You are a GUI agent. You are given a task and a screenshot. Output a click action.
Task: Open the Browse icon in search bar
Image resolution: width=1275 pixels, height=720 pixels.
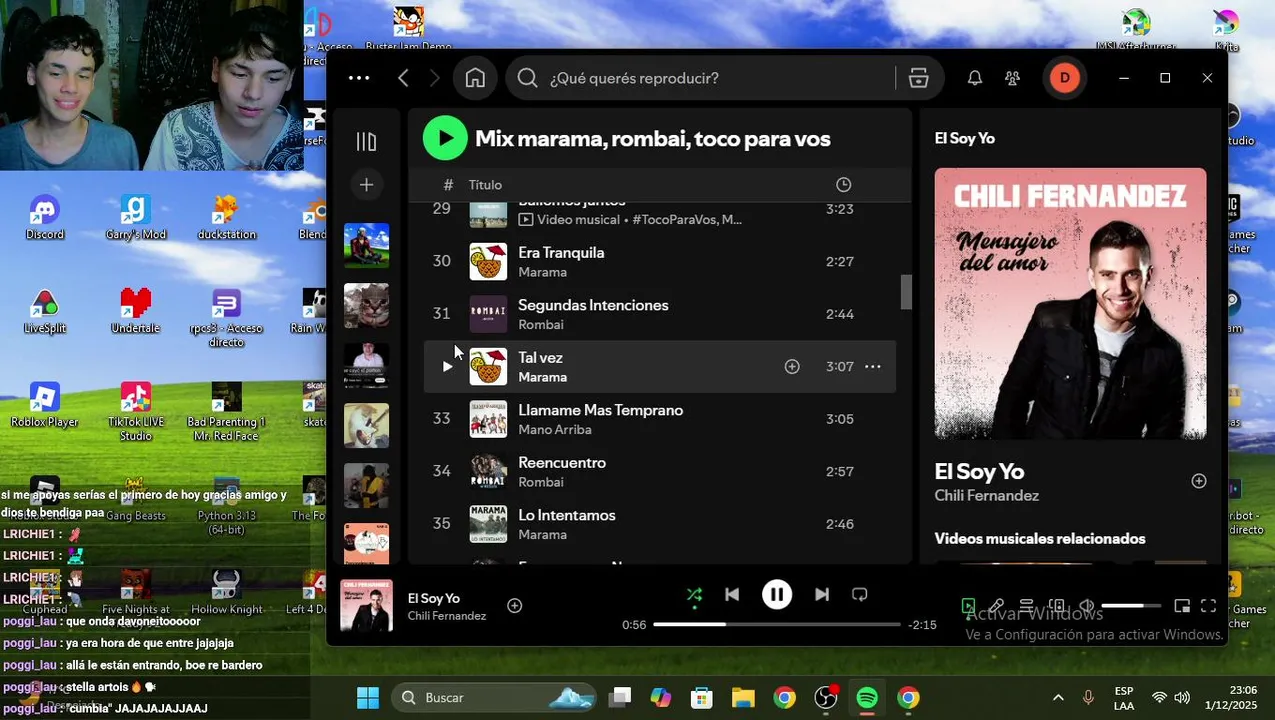[x=919, y=78]
